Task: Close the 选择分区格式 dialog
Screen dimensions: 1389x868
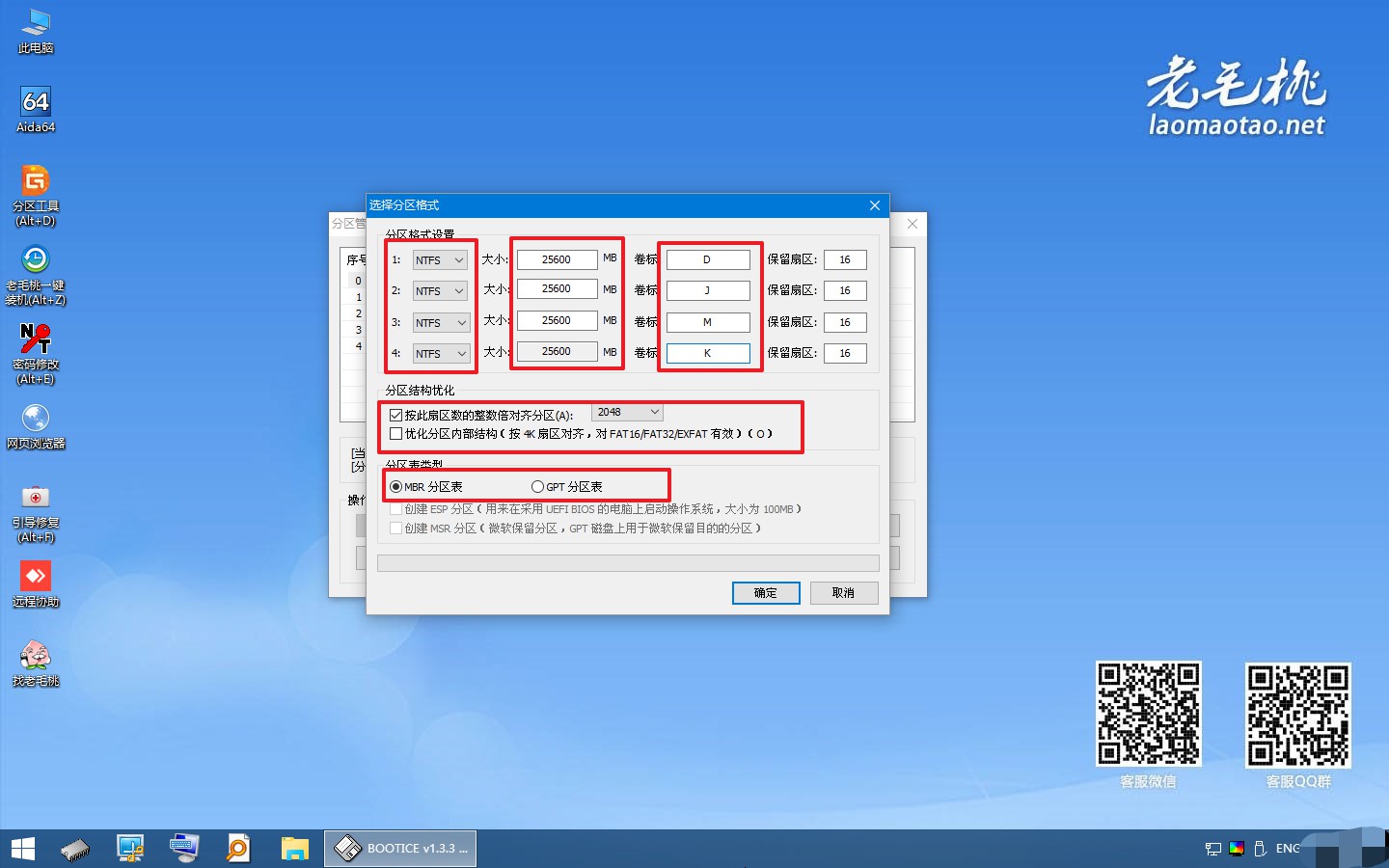Action: 875,205
